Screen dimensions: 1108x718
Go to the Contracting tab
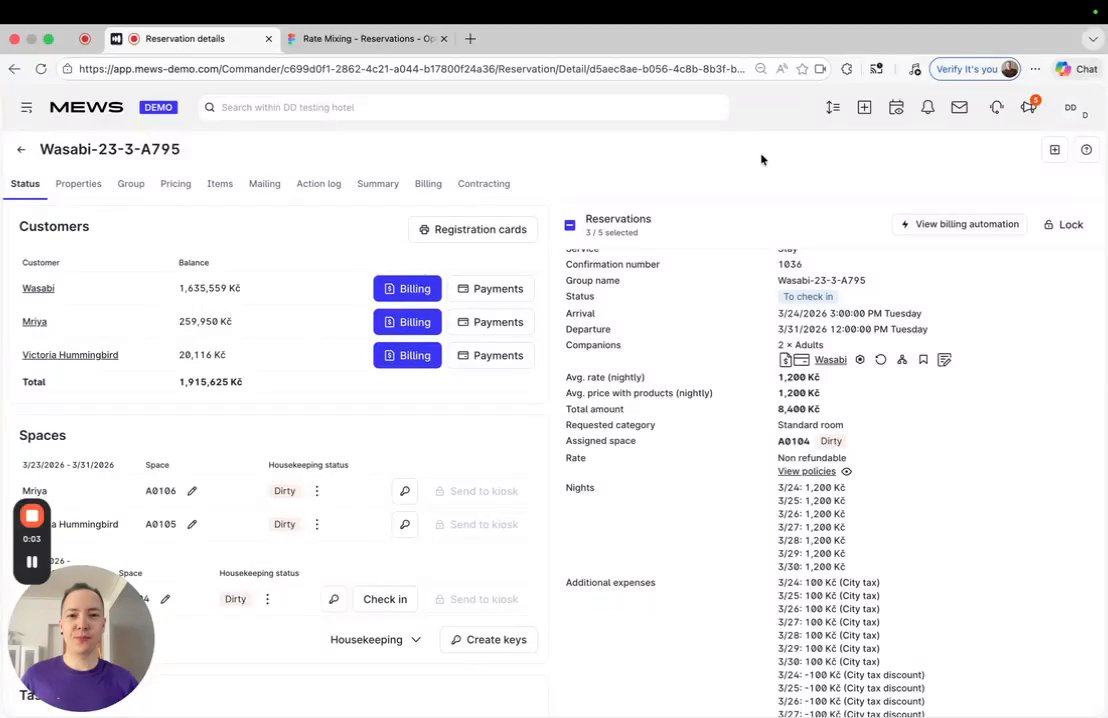(x=483, y=184)
